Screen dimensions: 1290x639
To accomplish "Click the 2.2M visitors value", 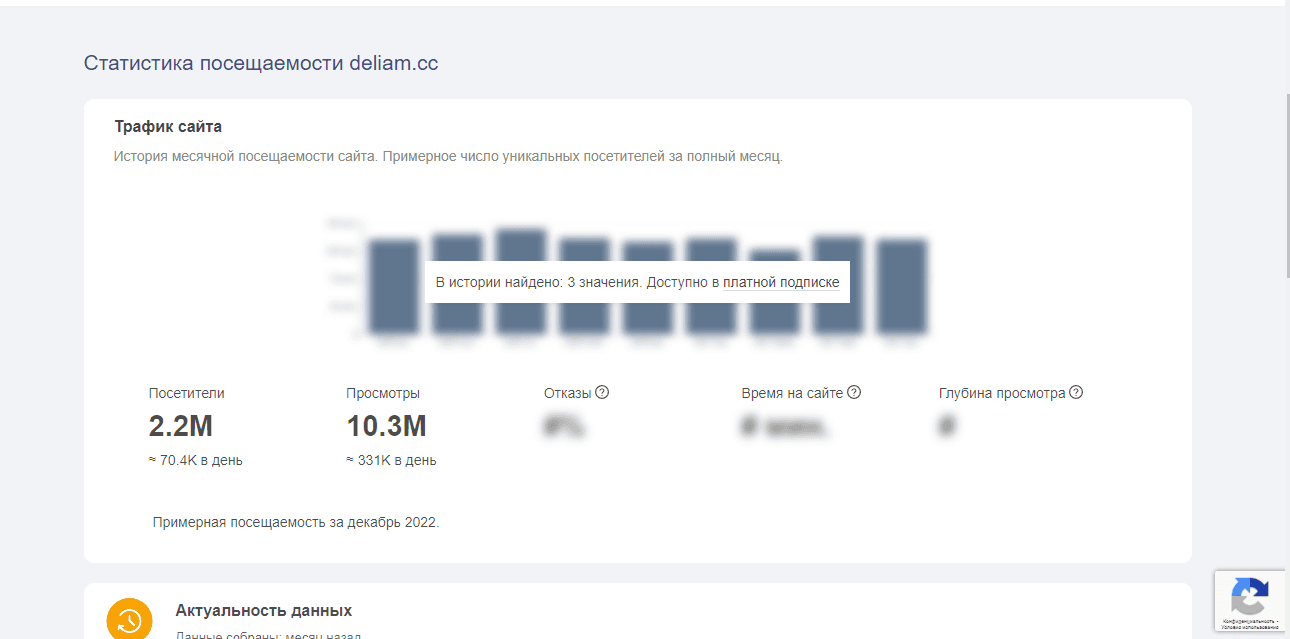I will tap(181, 426).
